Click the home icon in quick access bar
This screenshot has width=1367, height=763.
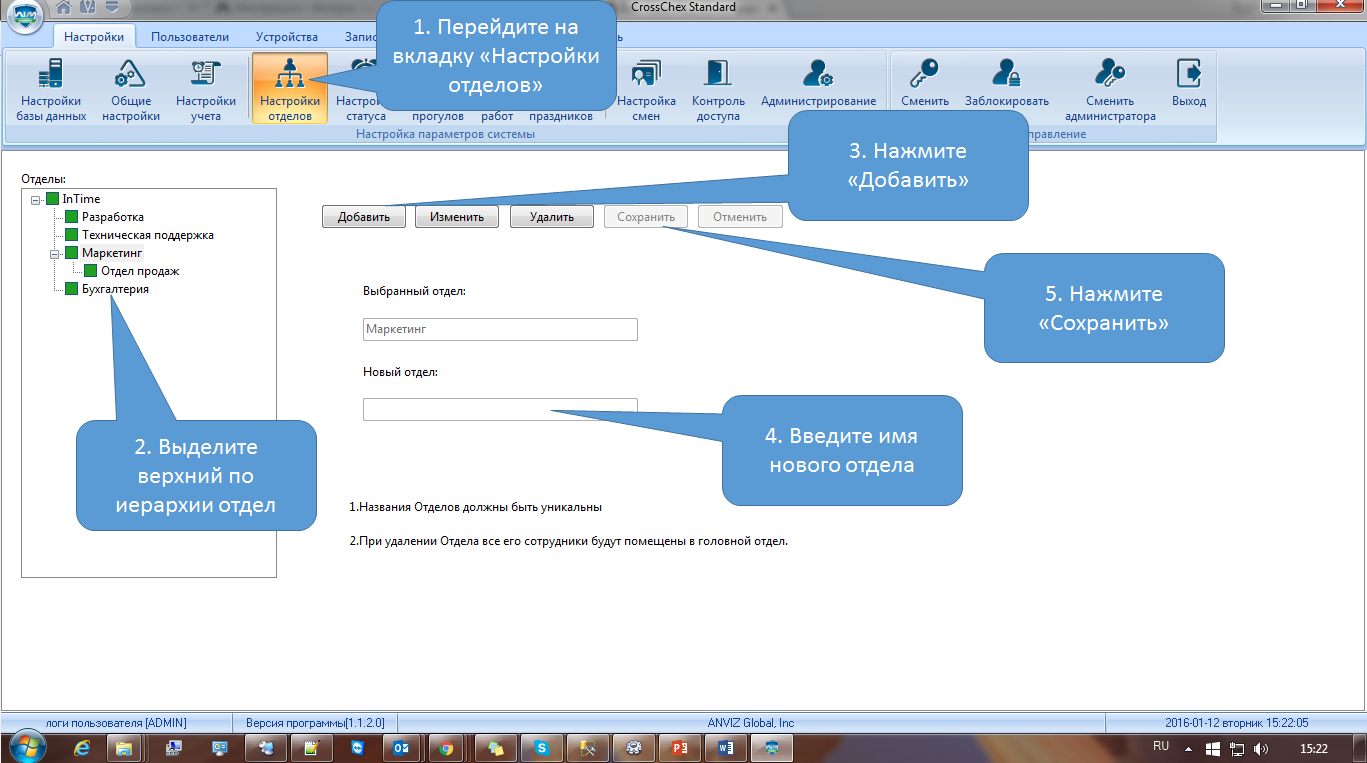tap(64, 8)
